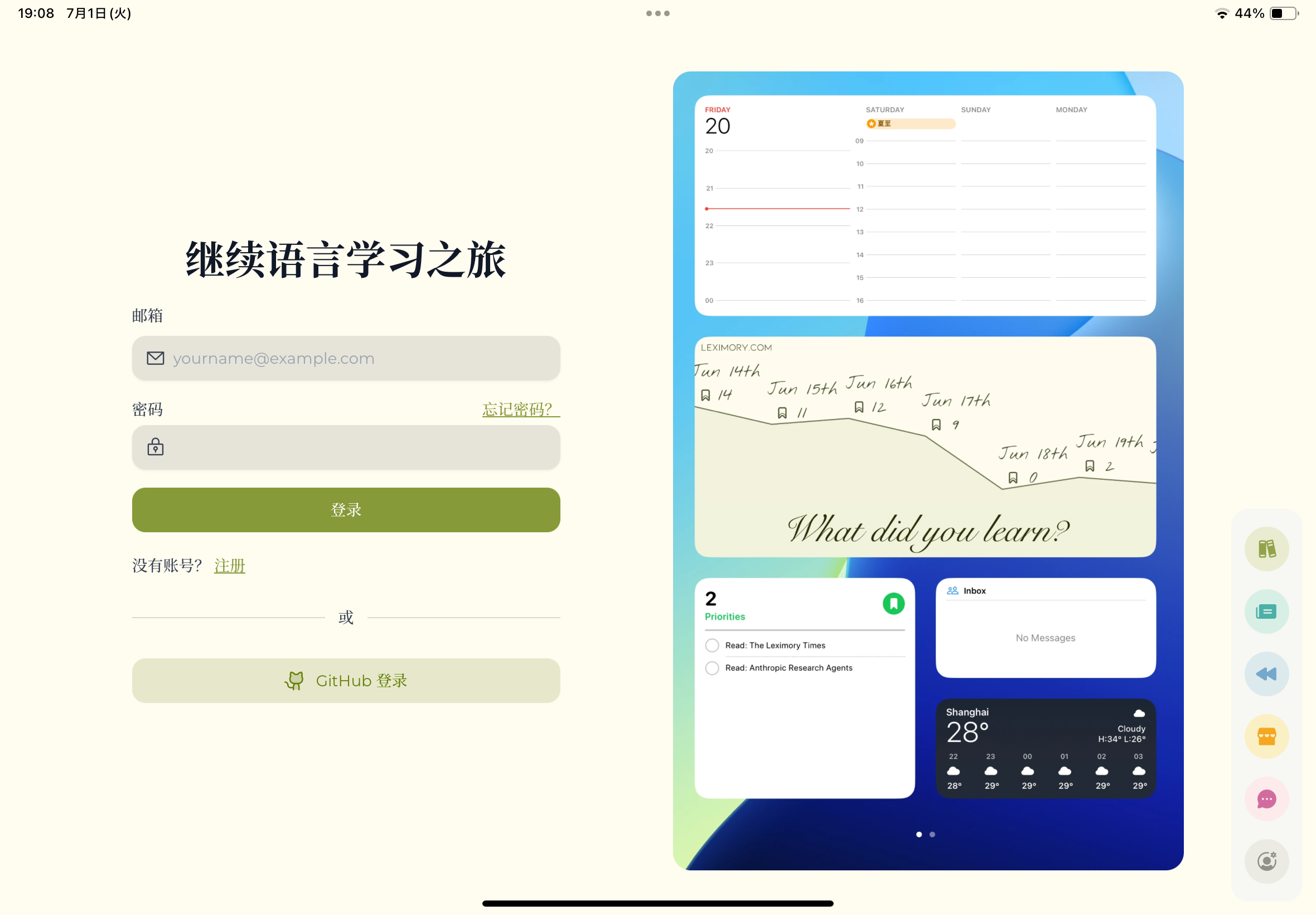Check off Read: The Leximory Times

coord(712,646)
